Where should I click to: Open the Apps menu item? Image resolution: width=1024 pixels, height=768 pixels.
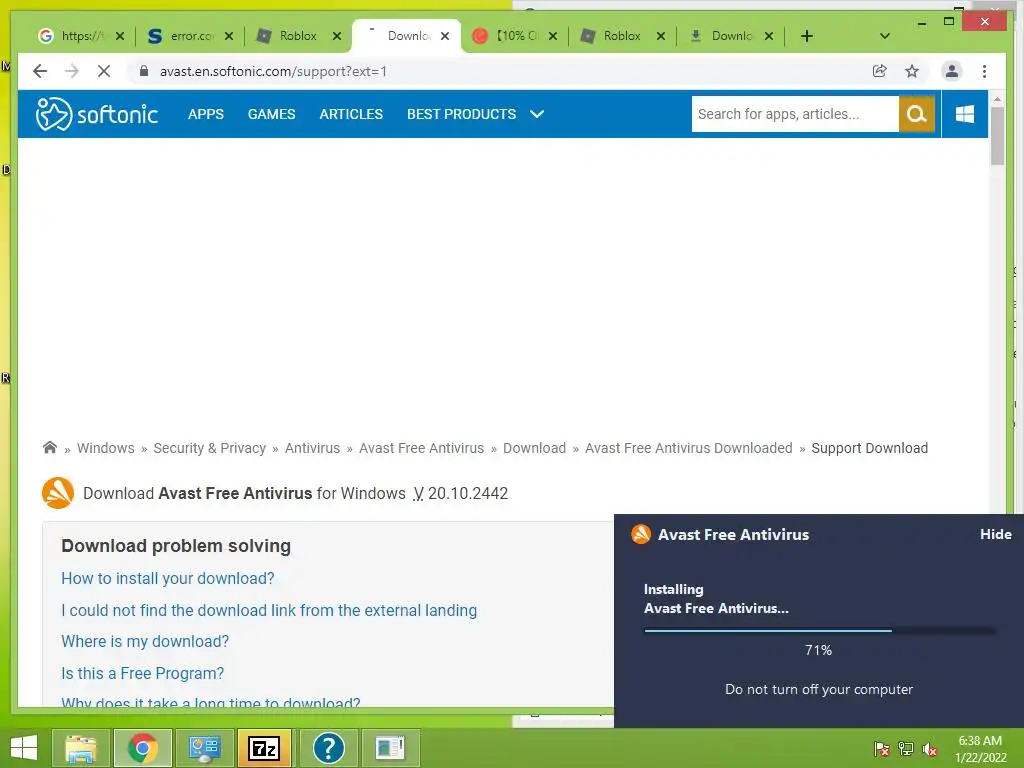pyautogui.click(x=206, y=114)
